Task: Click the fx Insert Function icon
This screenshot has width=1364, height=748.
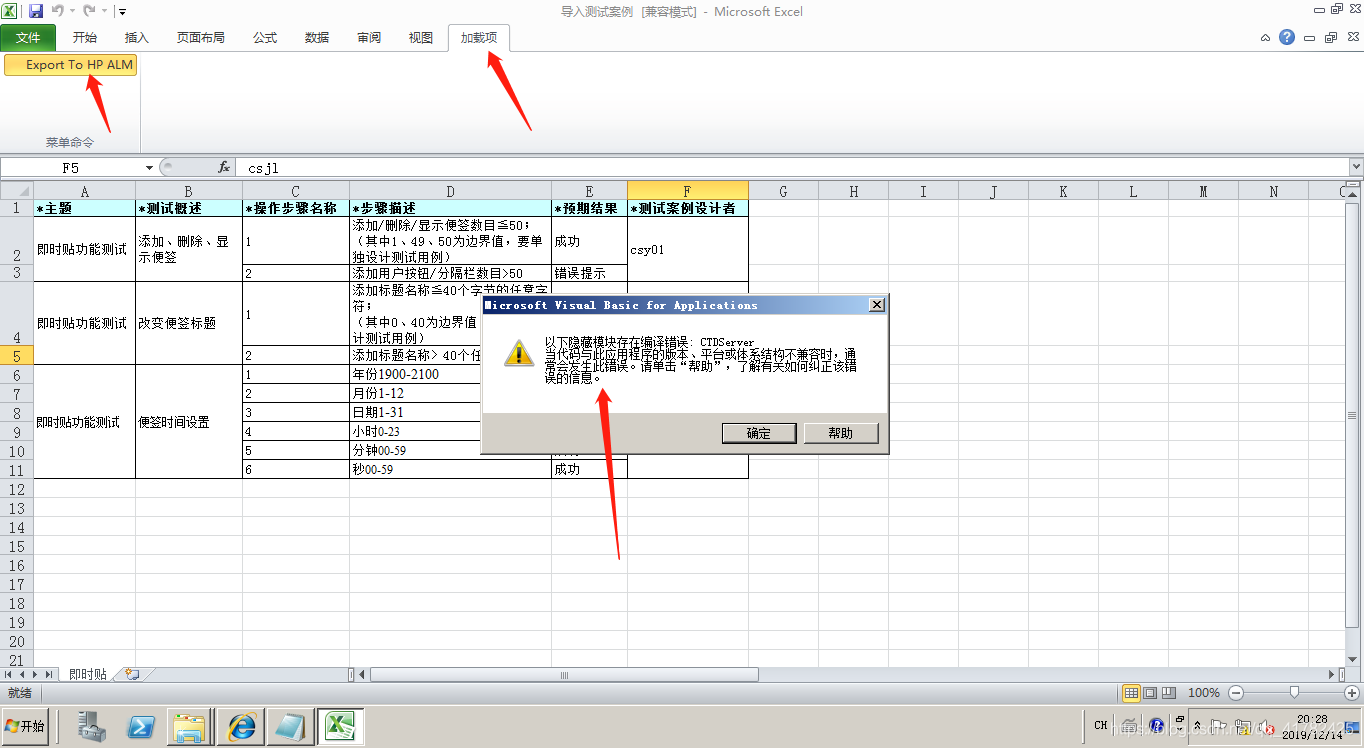Action: click(x=224, y=168)
